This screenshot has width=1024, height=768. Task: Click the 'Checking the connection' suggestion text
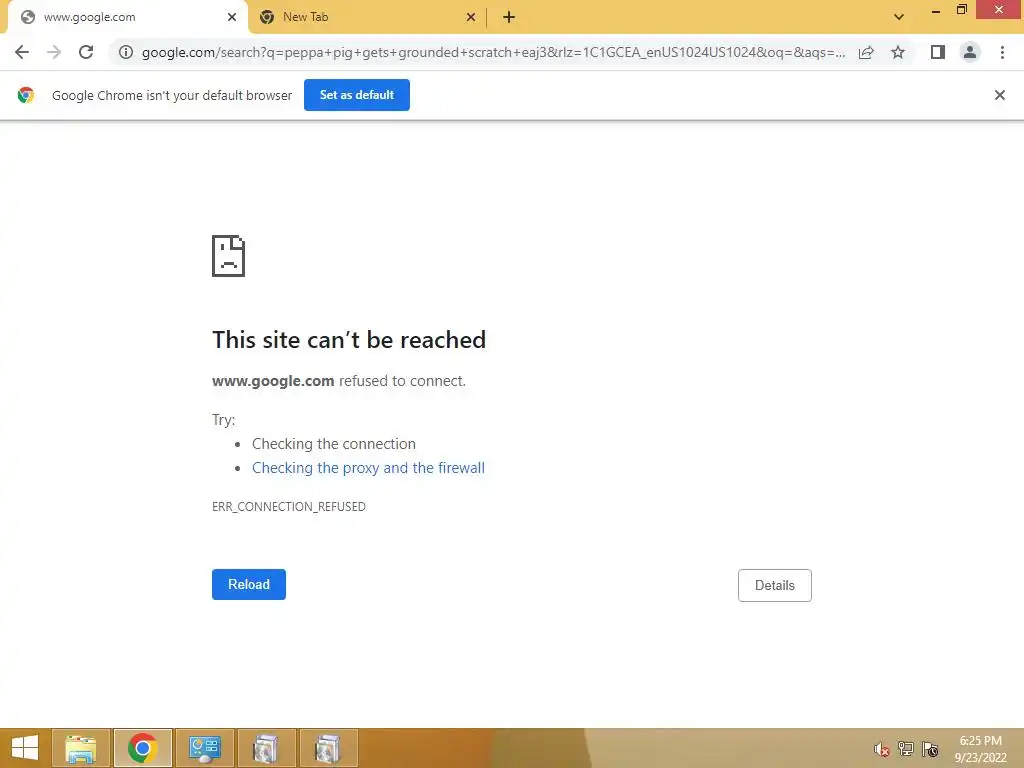(334, 444)
